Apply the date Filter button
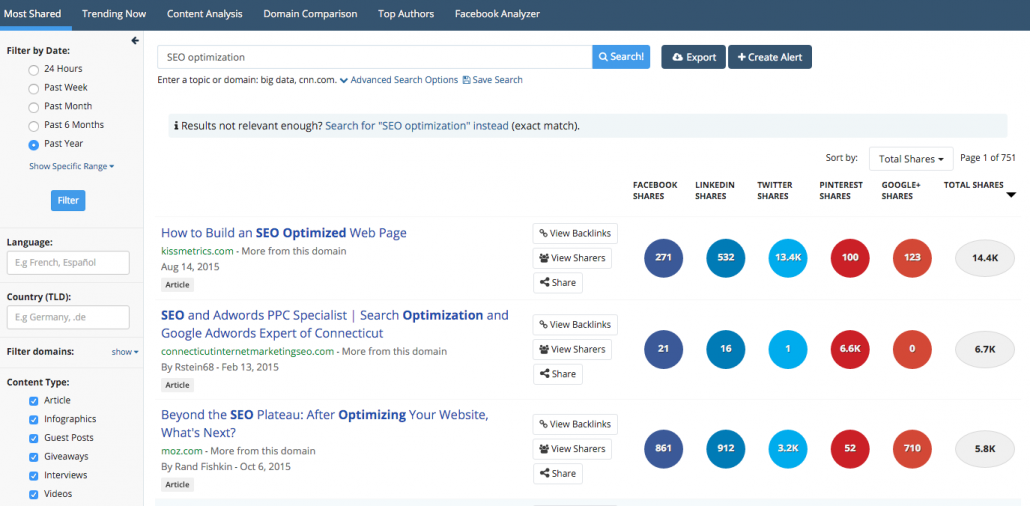Screen dimensions: 1030x506 (x=68, y=200)
